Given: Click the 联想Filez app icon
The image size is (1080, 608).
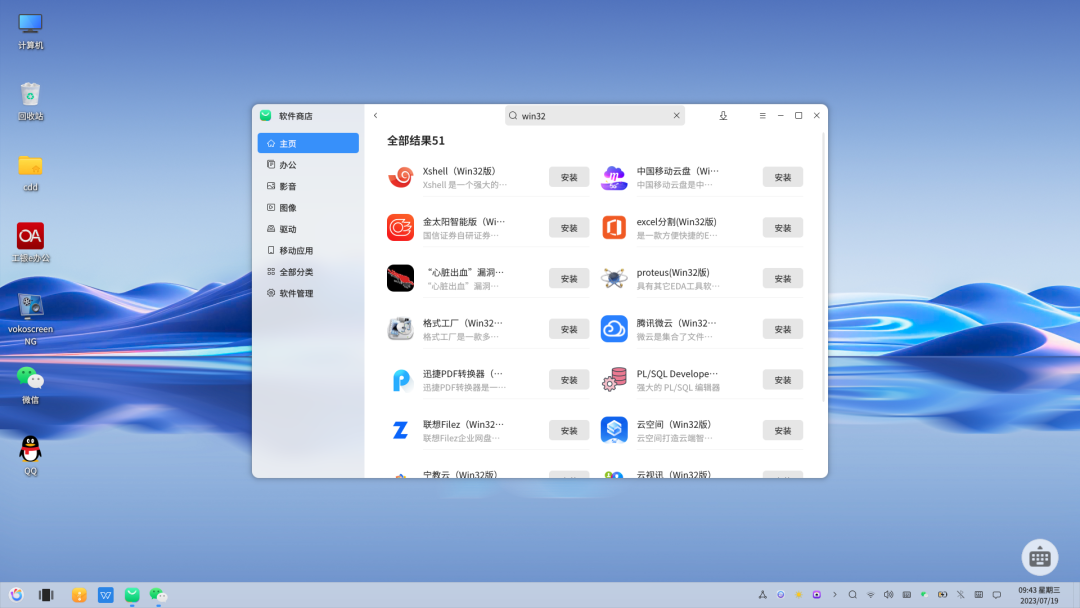Looking at the screenshot, I should (x=400, y=430).
